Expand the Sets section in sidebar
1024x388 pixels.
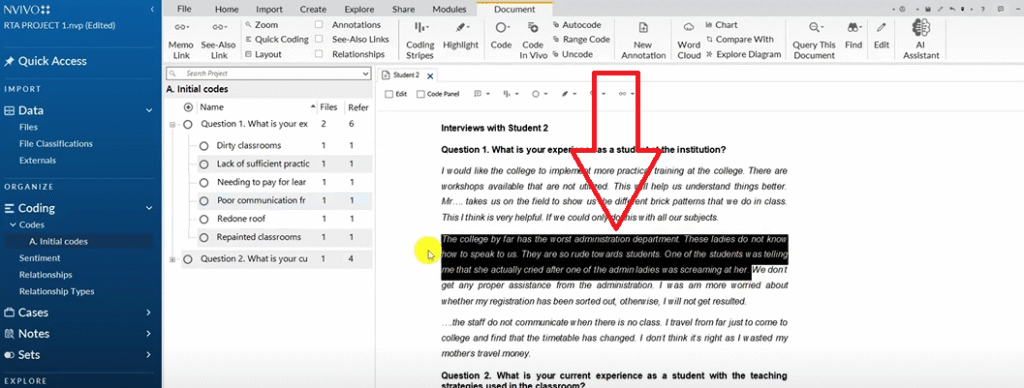pyautogui.click(x=149, y=355)
